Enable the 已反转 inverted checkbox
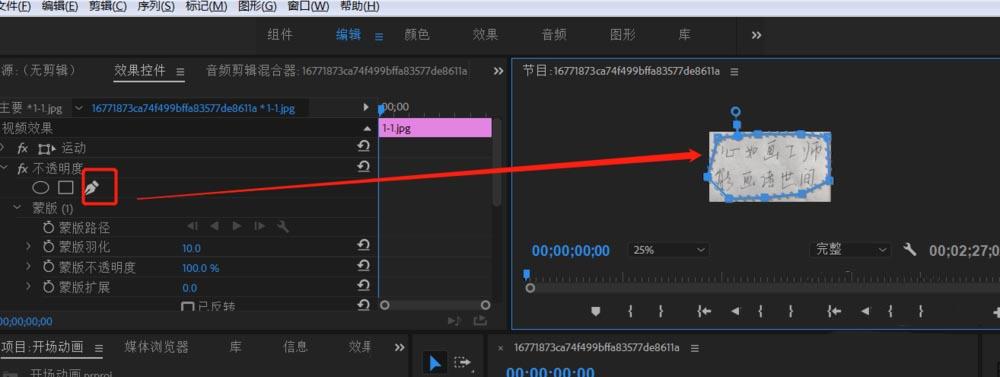The height and width of the screenshot is (377, 1000). point(187,307)
